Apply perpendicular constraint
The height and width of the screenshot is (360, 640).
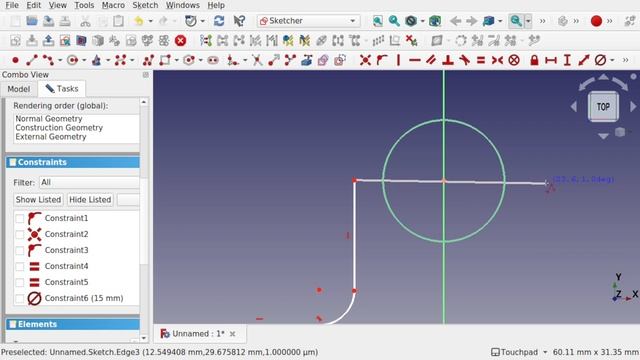tap(448, 60)
